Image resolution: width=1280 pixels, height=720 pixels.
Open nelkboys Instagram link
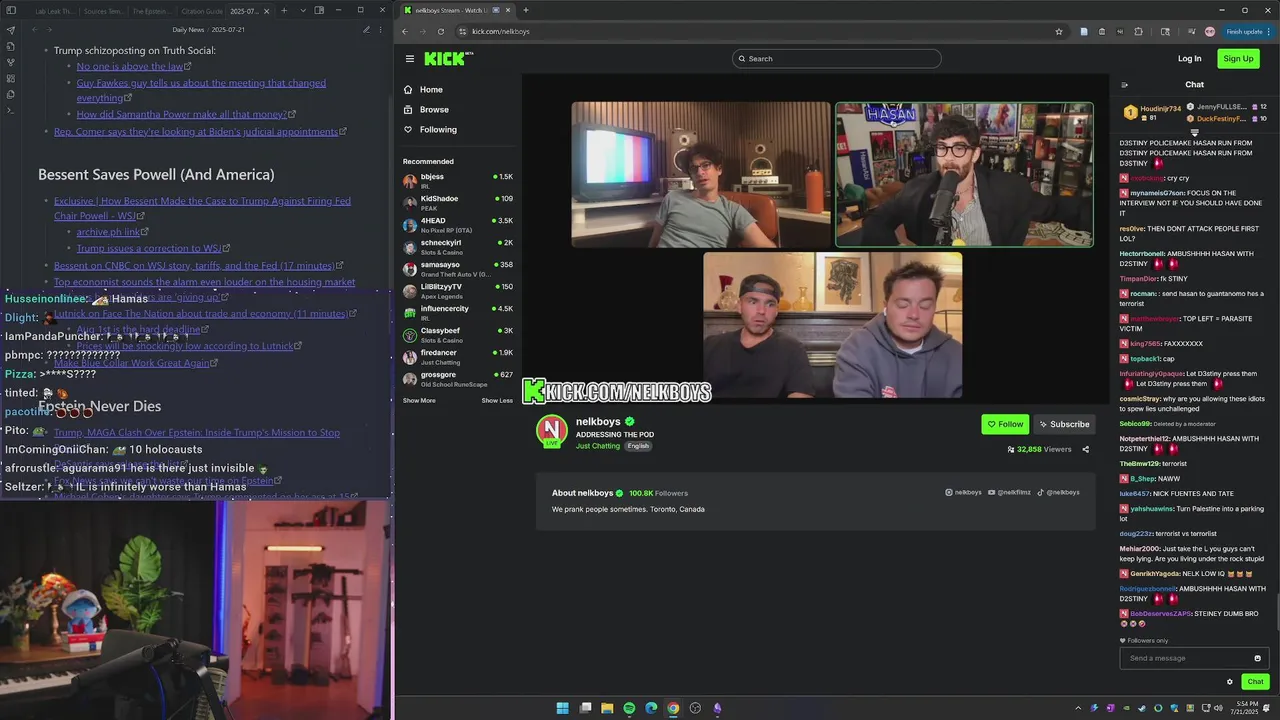click(964, 492)
